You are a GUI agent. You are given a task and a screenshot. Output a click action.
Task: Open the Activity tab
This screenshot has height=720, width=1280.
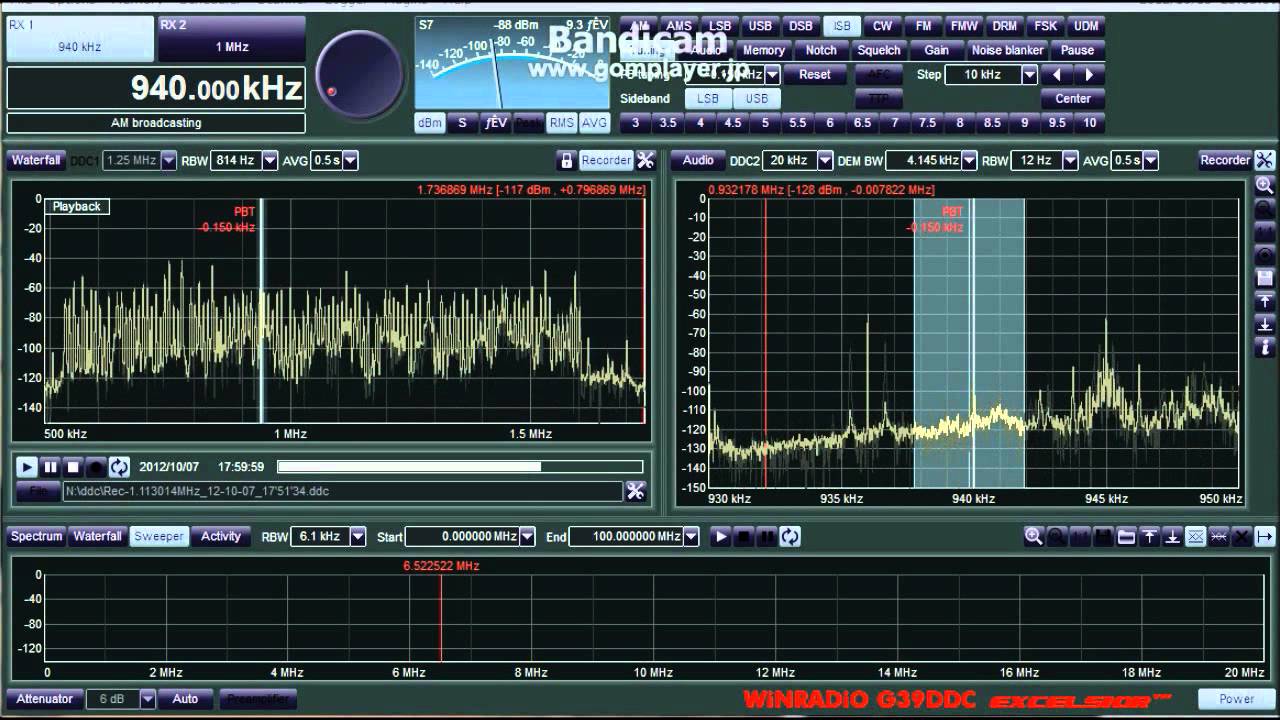(221, 537)
